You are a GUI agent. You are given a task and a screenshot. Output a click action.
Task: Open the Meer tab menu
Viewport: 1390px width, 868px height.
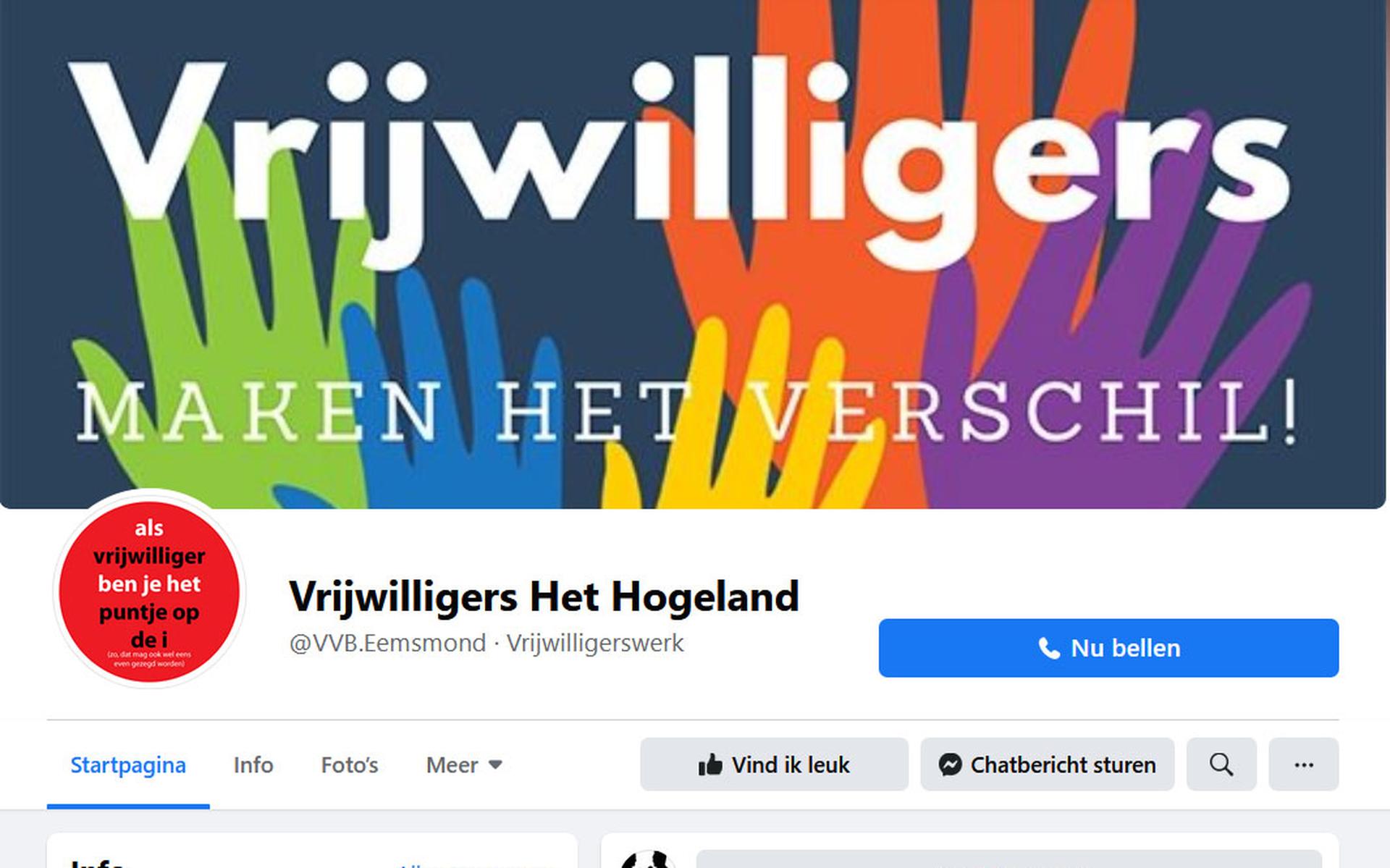click(464, 764)
